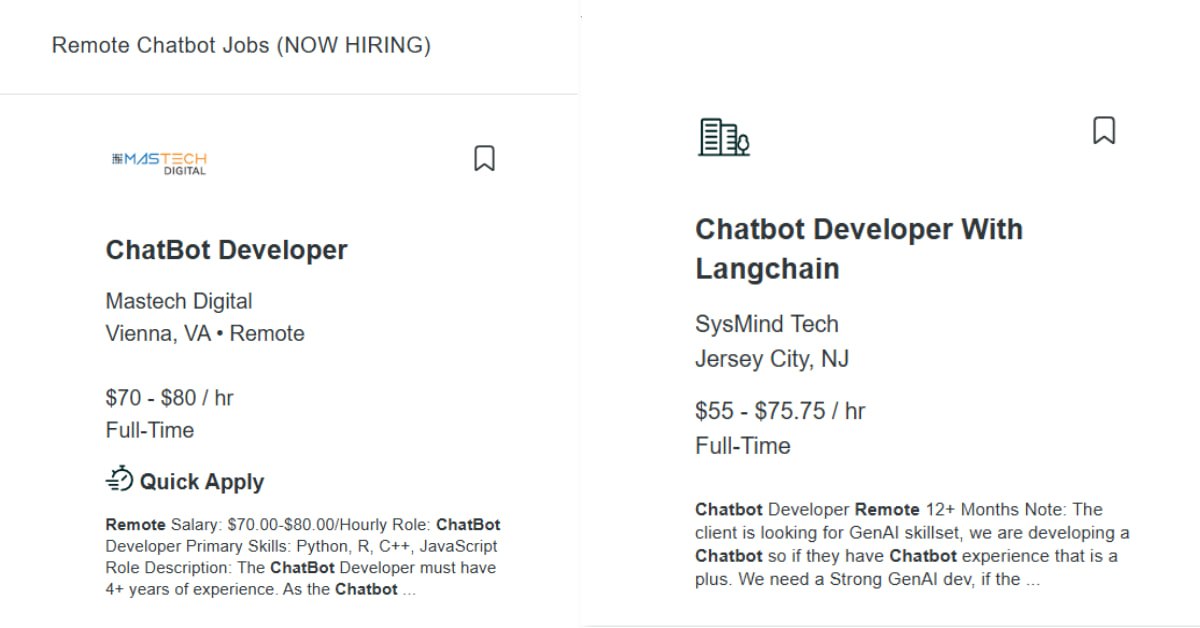The image size is (1200, 628).
Task: Open the ChatBot Developer job title
Action: (227, 250)
